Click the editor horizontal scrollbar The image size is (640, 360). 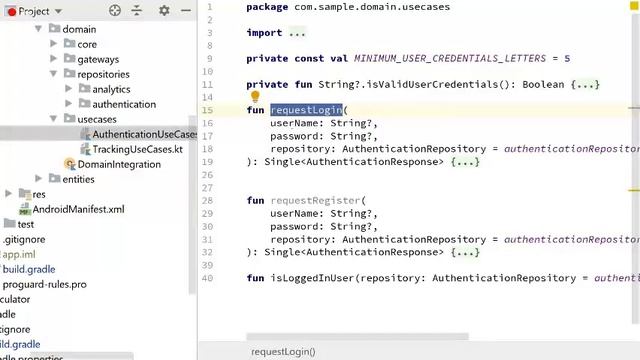click(x=357, y=336)
